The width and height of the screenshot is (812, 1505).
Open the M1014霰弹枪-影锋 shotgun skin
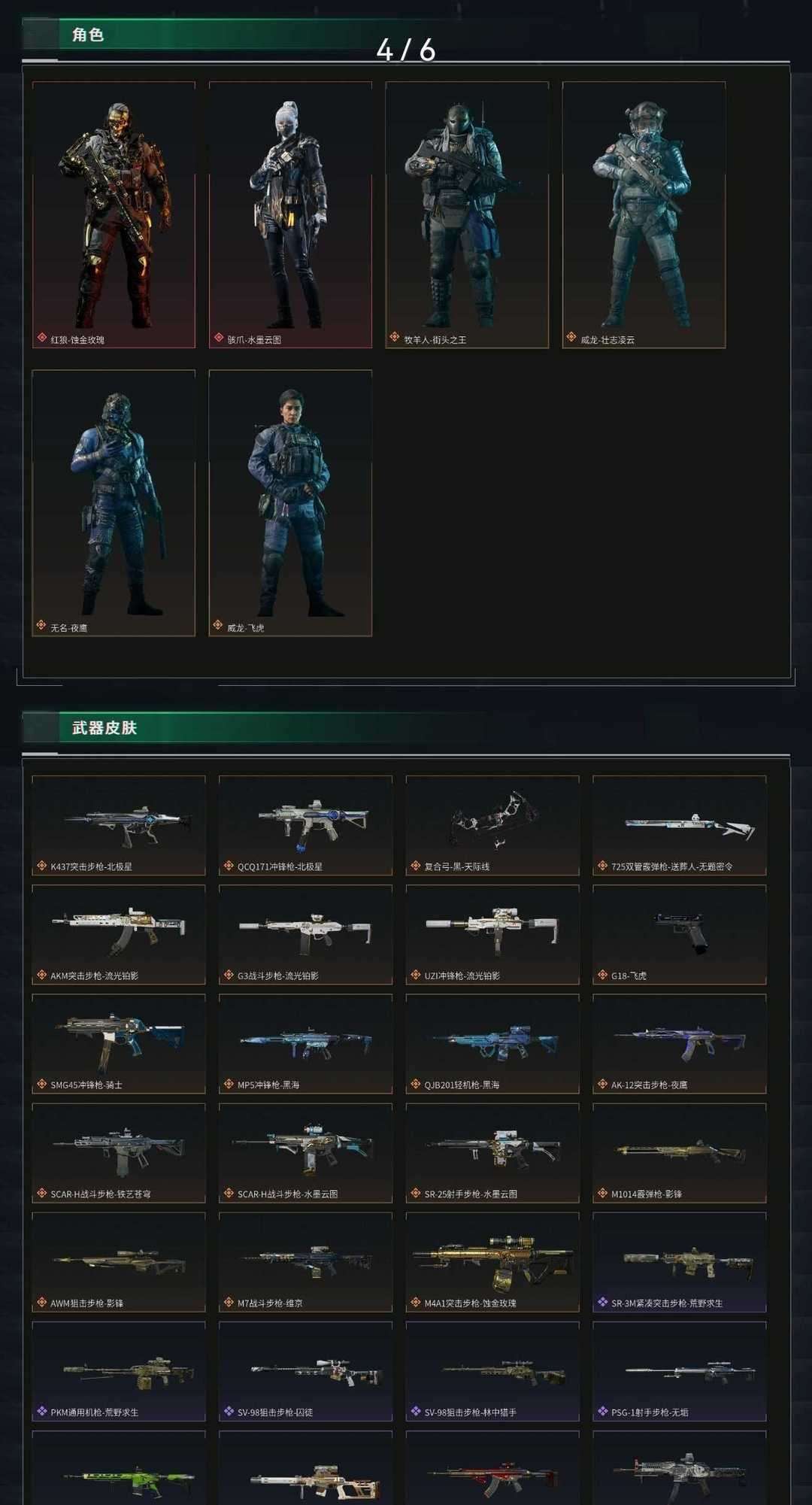click(x=680, y=1153)
